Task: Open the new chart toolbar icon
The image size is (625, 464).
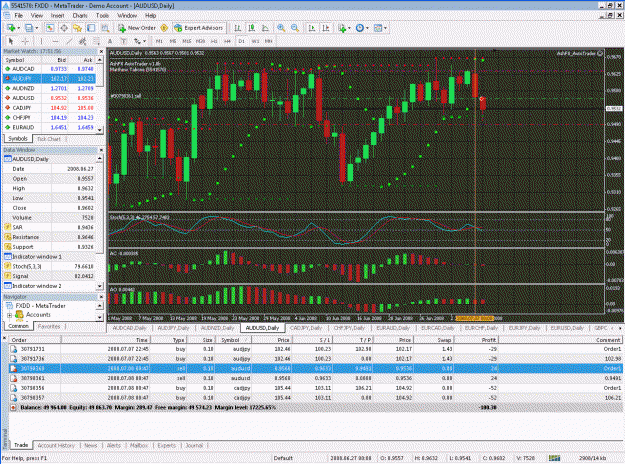Action: (x=11, y=28)
